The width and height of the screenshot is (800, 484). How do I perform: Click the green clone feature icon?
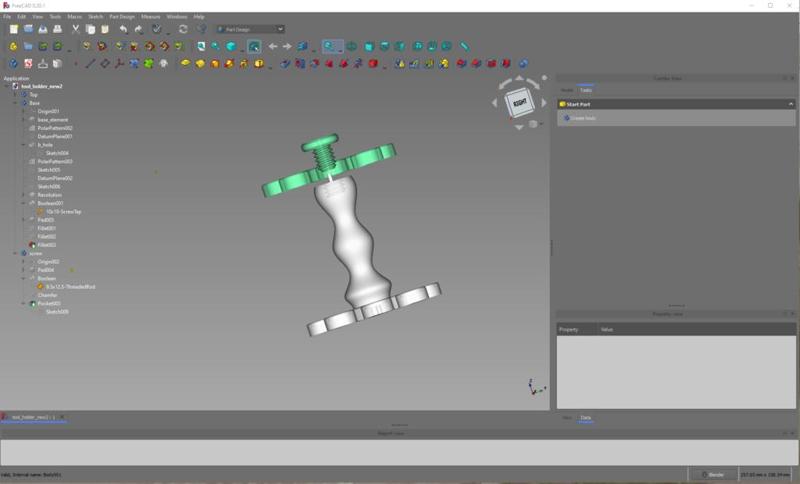[x=148, y=64]
